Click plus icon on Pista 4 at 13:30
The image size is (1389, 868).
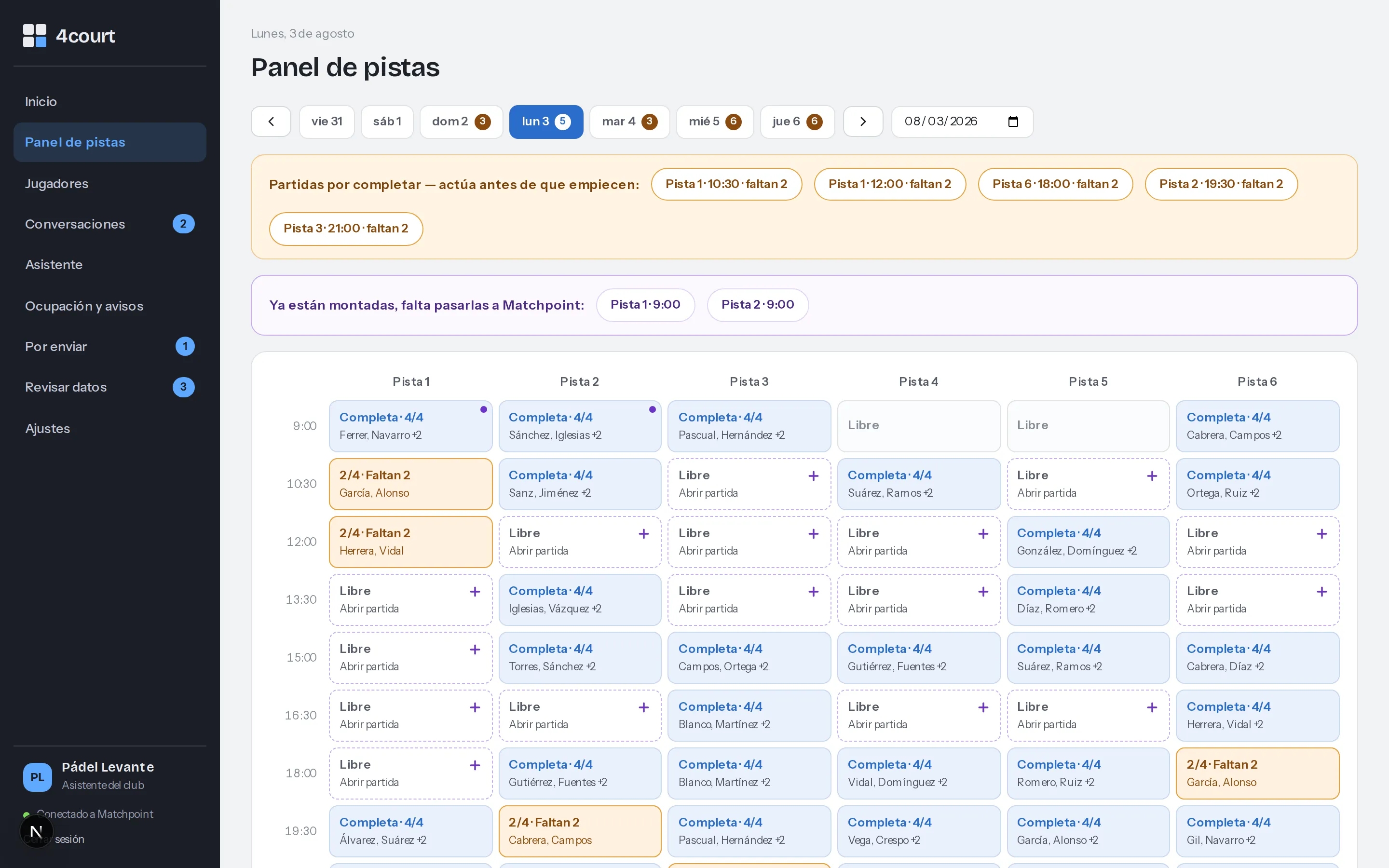(x=983, y=592)
